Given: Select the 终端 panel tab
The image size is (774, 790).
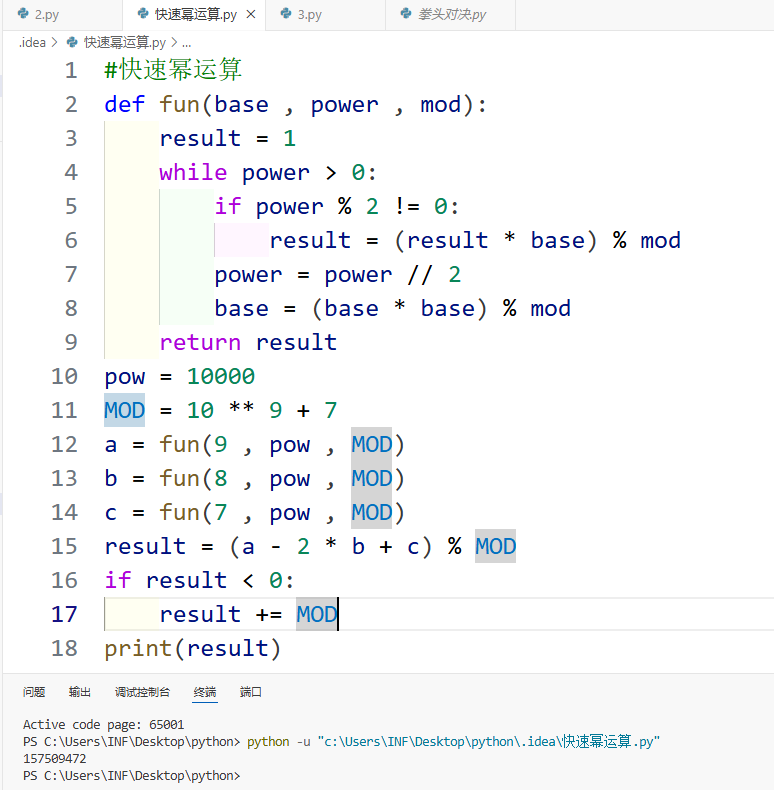Looking at the screenshot, I should (x=205, y=692).
